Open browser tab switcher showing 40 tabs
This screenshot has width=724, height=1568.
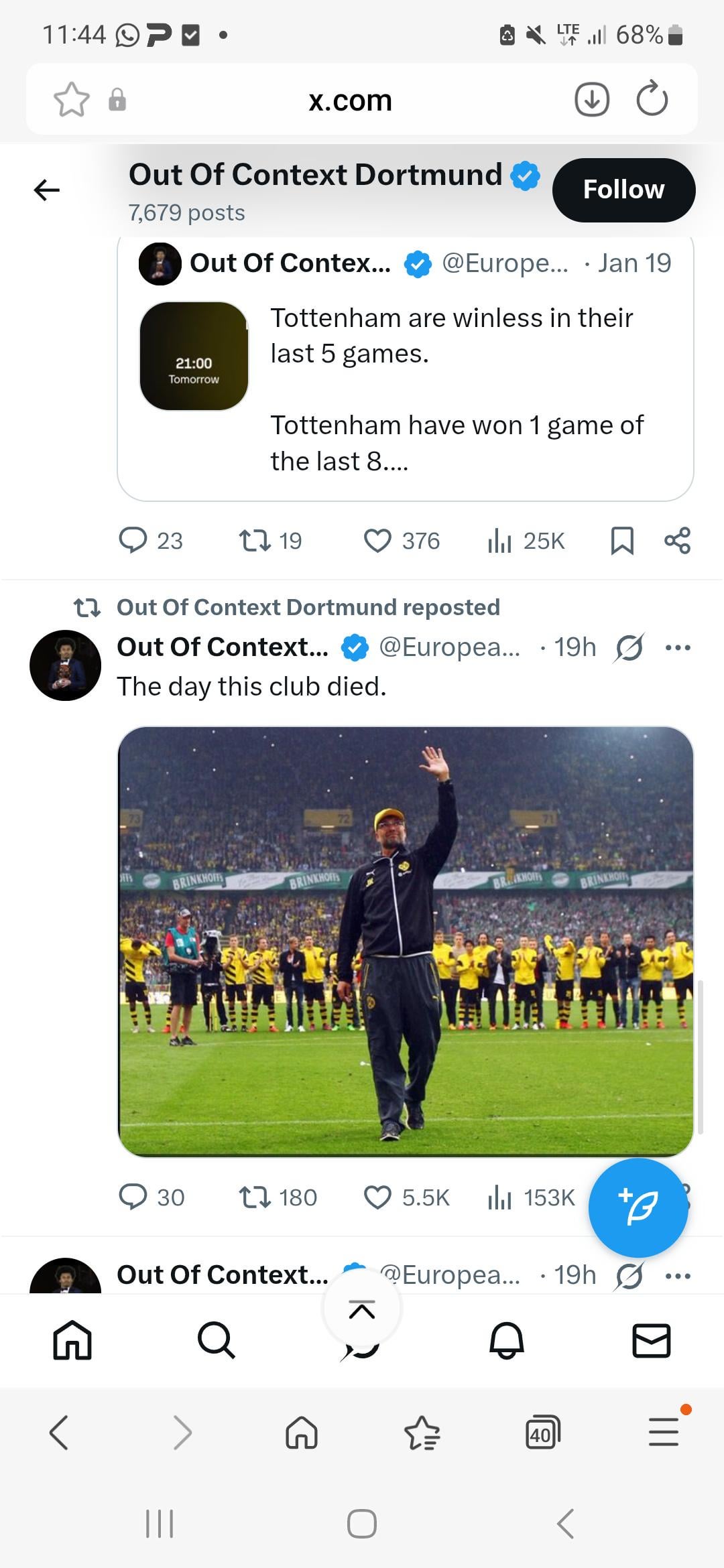pos(542,1433)
